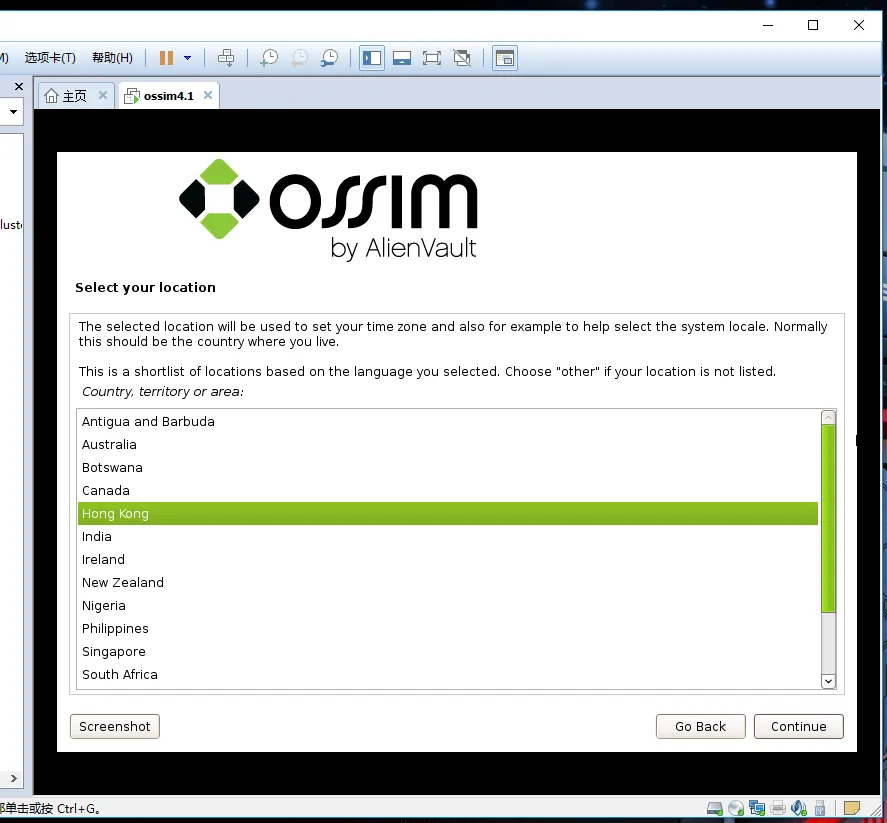Pause the virtual machine with the pause icon
This screenshot has width=887, height=823.
coord(166,58)
